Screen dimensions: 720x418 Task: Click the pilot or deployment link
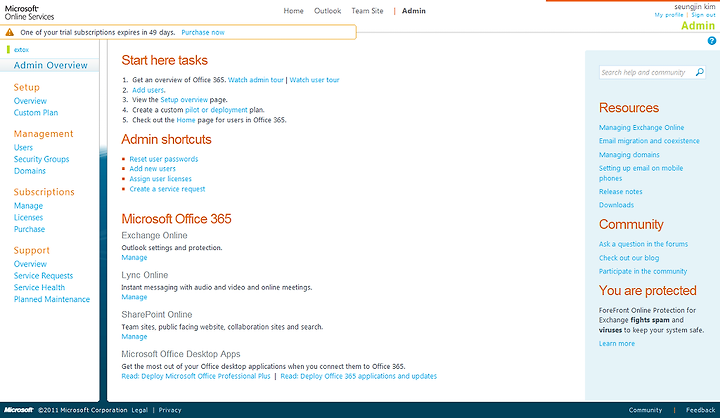[x=216, y=110]
